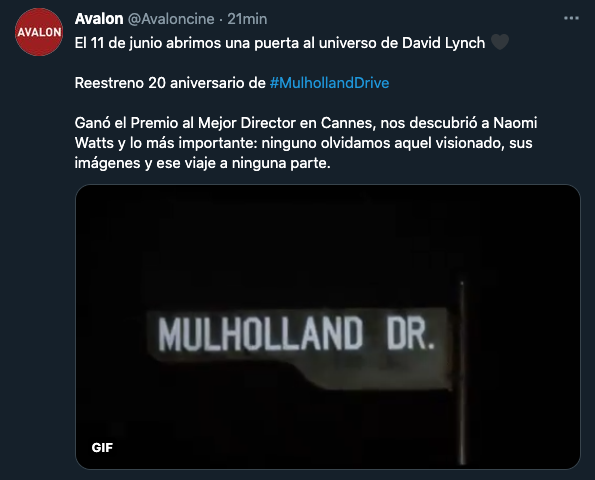Play the Mulholland Dr. GIF
The image size is (595, 480).
tap(328, 327)
